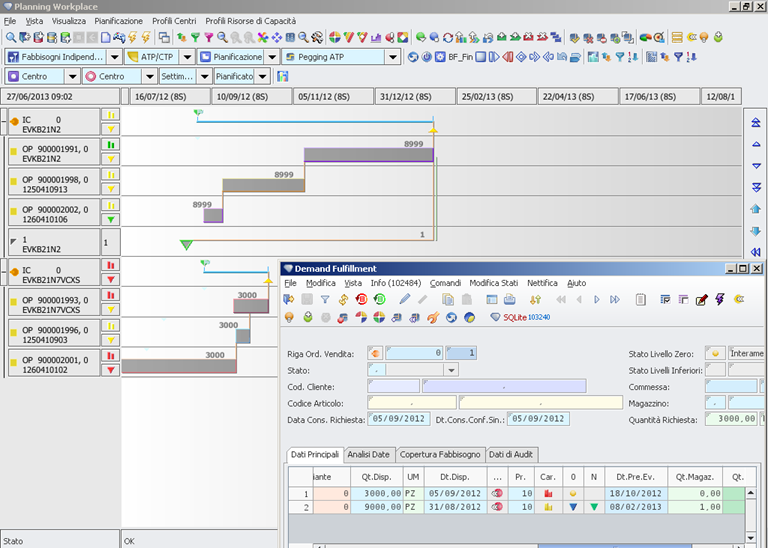Viewport: 768px width, 548px height.
Task: Open the Modifica Stati menu
Action: [x=494, y=283]
